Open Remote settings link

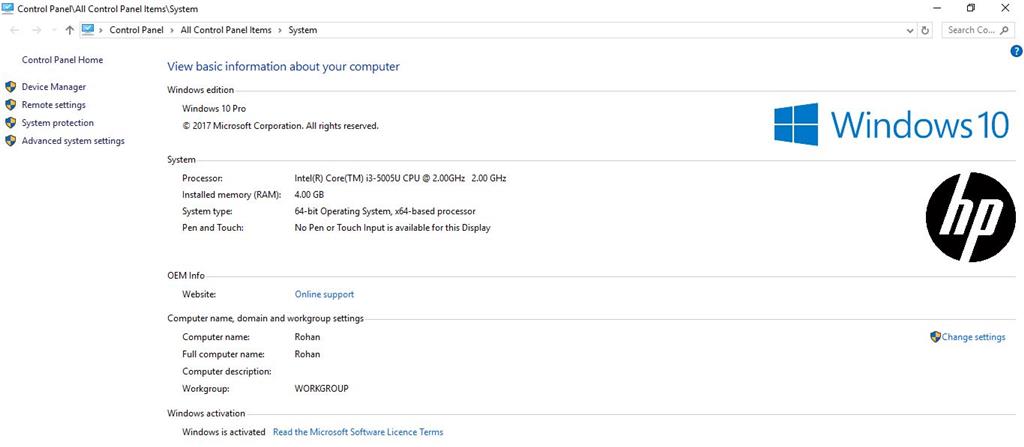click(54, 105)
